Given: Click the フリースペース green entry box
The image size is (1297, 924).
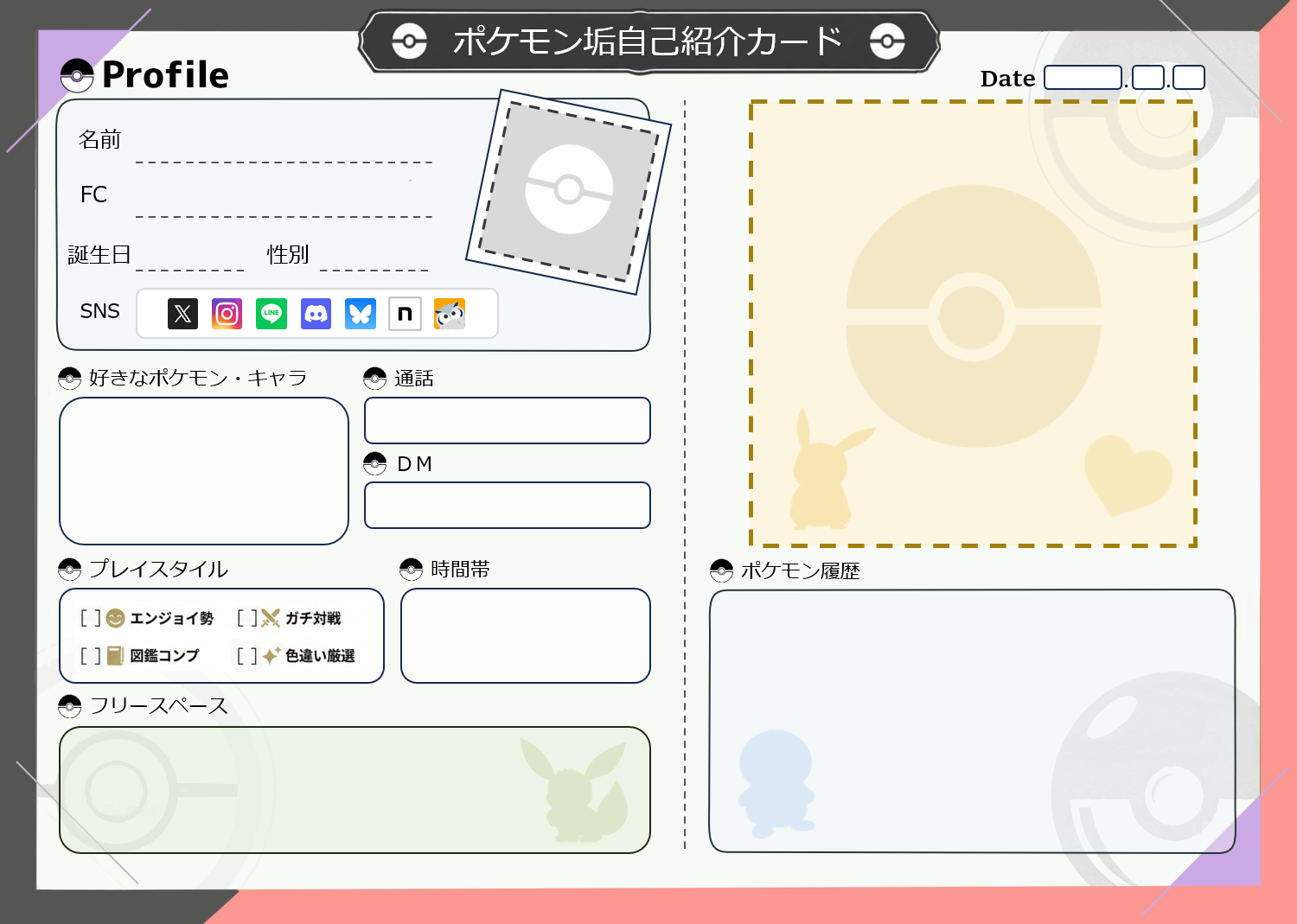Looking at the screenshot, I should pyautogui.click(x=355, y=790).
